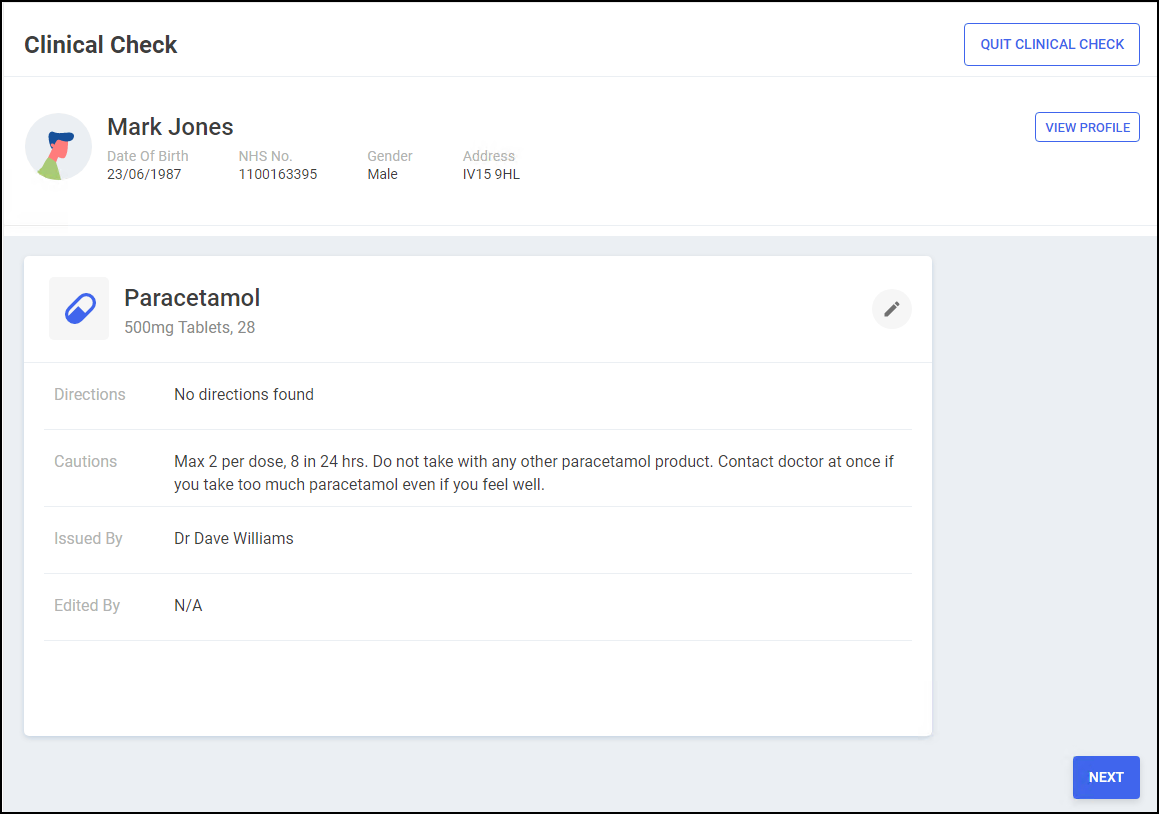The width and height of the screenshot is (1159, 814).
Task: Click the Paracetamol medication title
Action: coord(192,297)
